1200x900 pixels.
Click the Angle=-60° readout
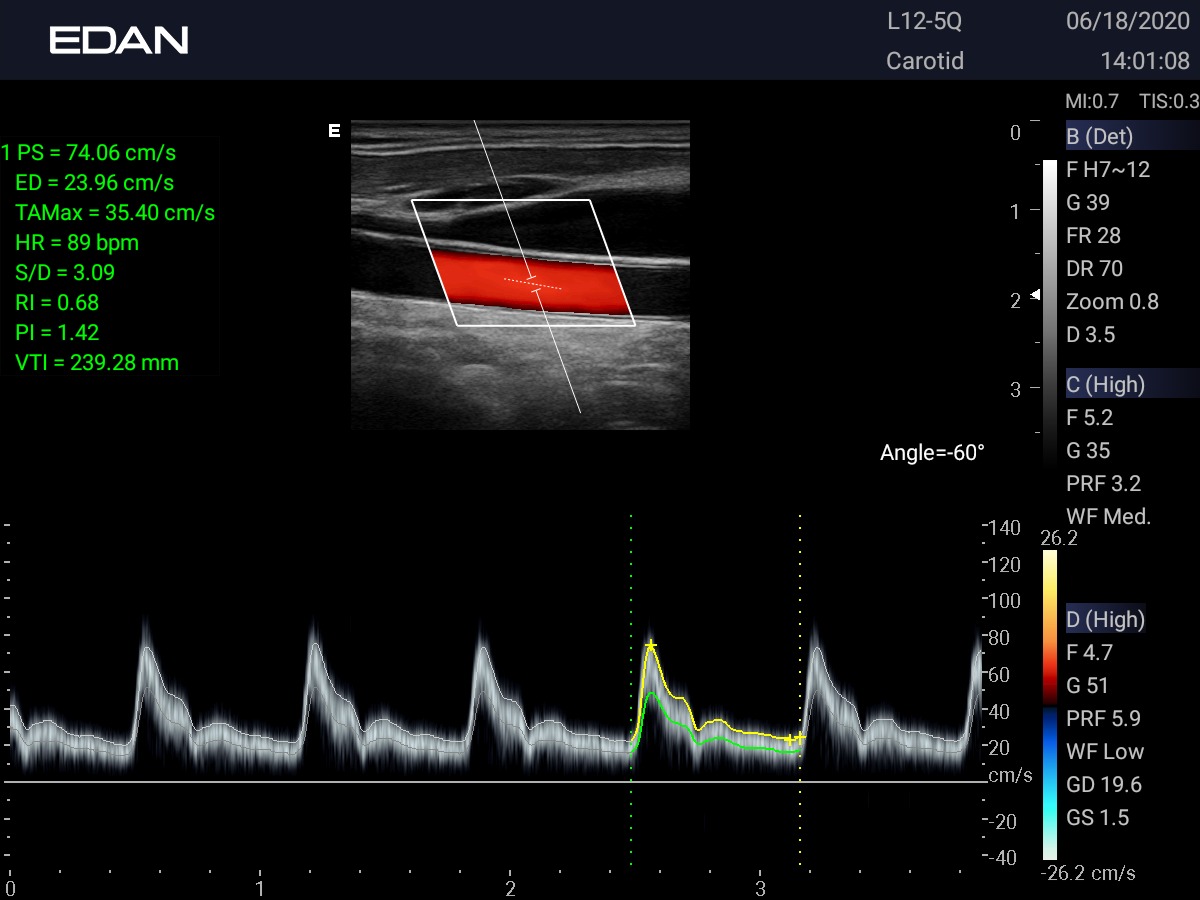pos(932,453)
